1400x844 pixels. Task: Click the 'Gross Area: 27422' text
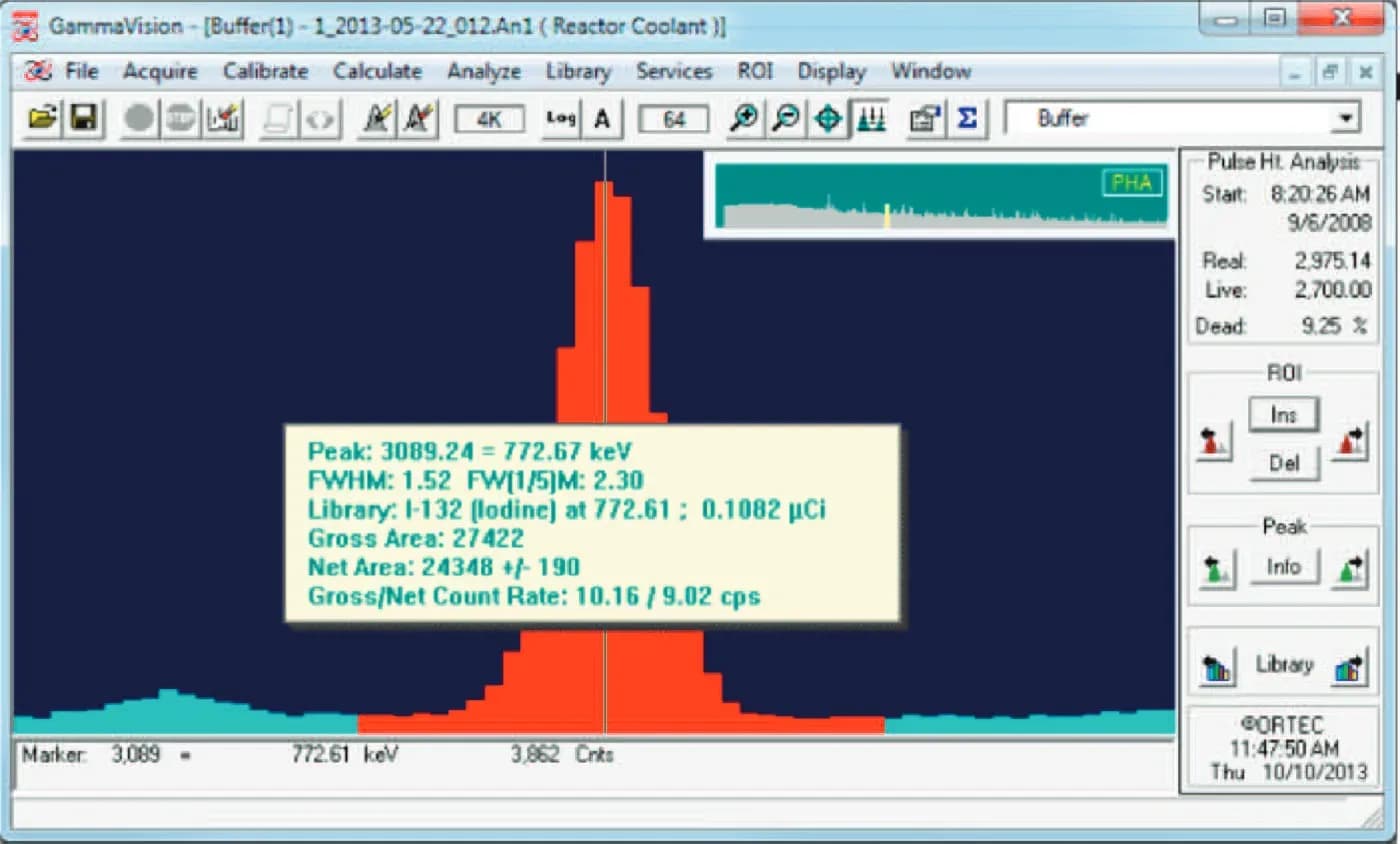pos(416,538)
